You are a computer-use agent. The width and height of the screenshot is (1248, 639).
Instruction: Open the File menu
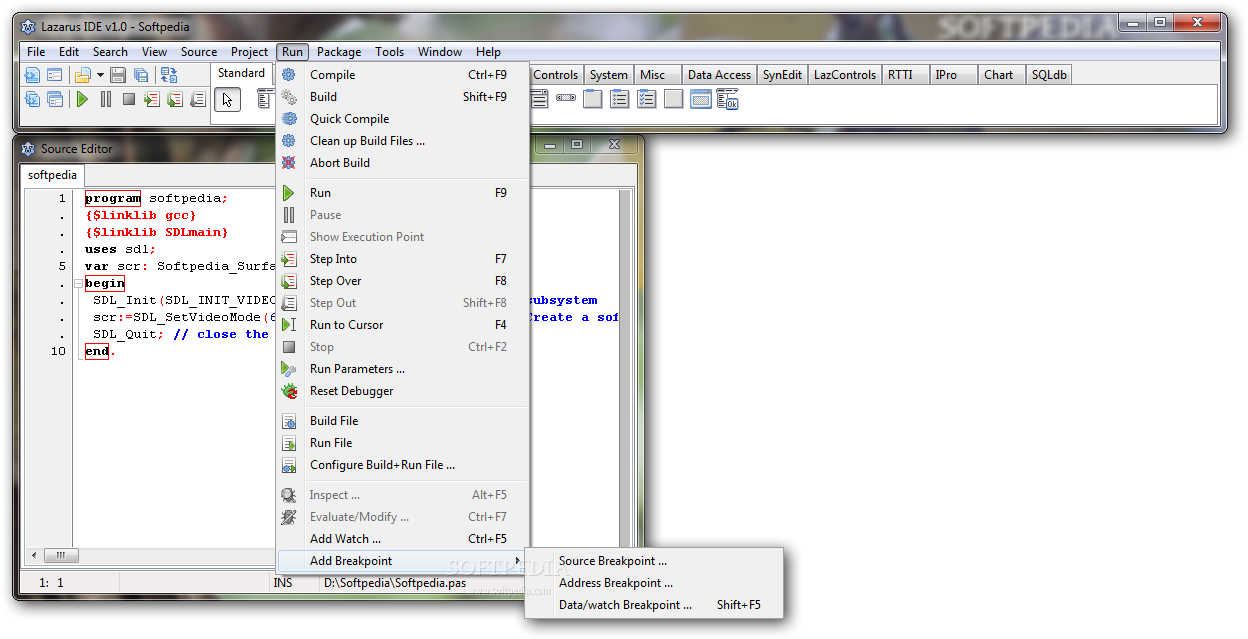tap(36, 52)
